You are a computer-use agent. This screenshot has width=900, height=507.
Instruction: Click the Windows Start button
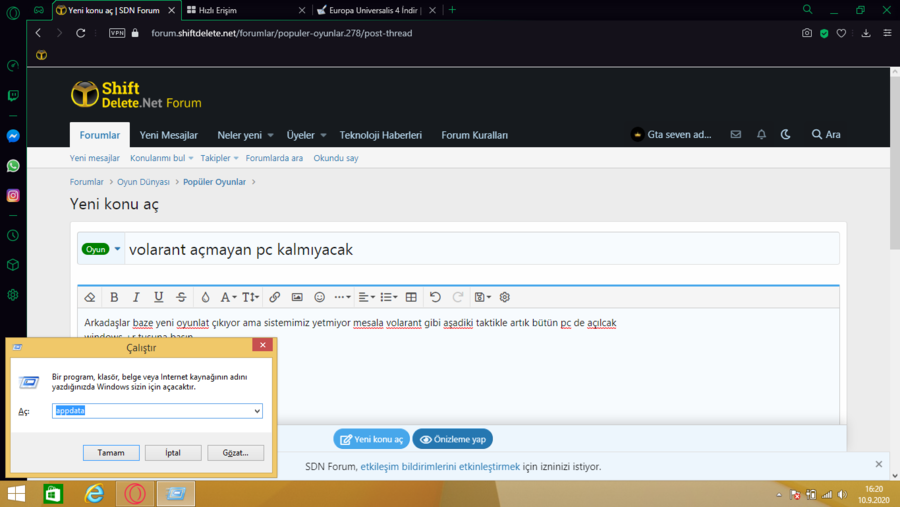point(16,494)
